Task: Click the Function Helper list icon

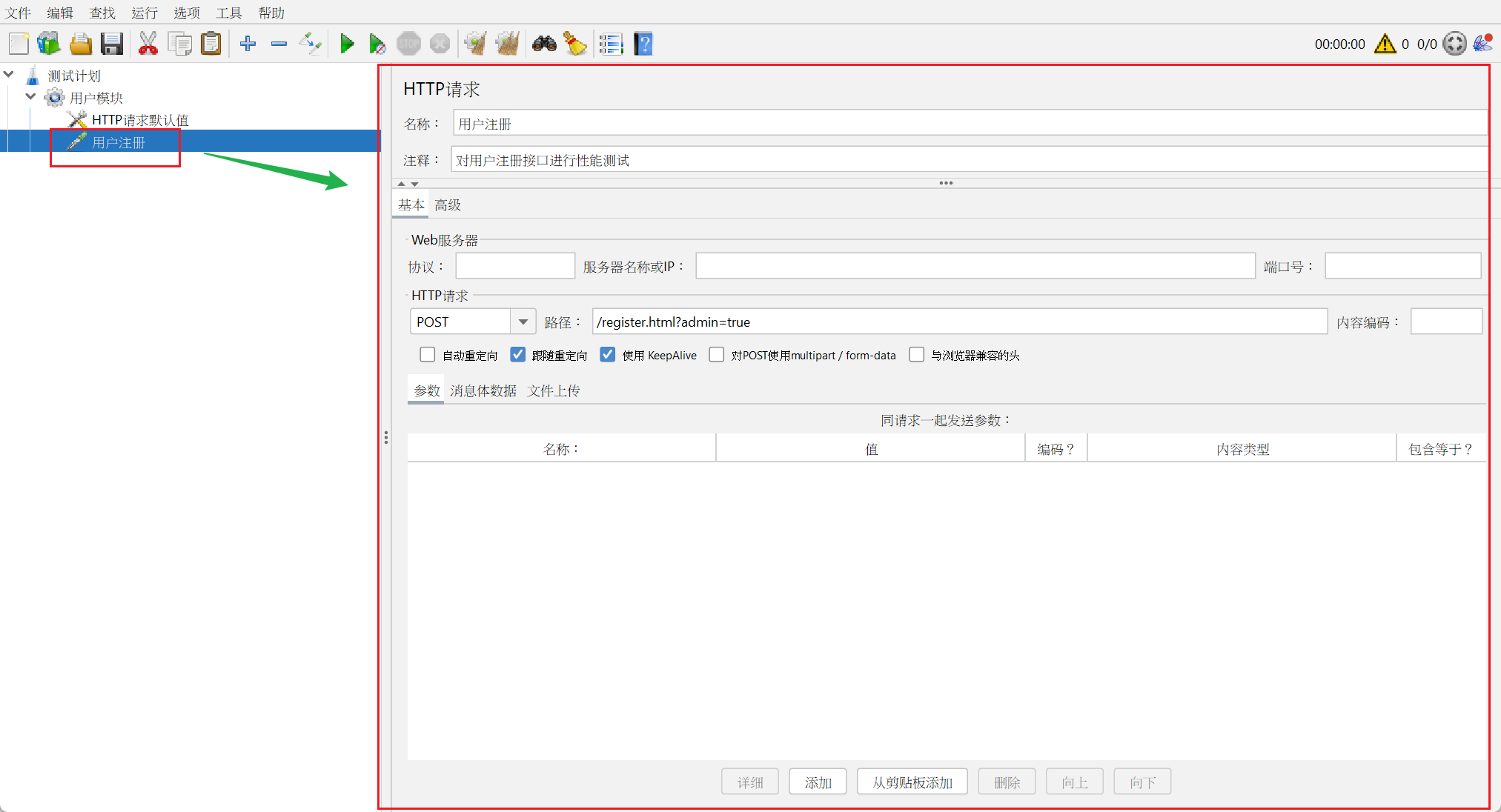Action: [611, 44]
